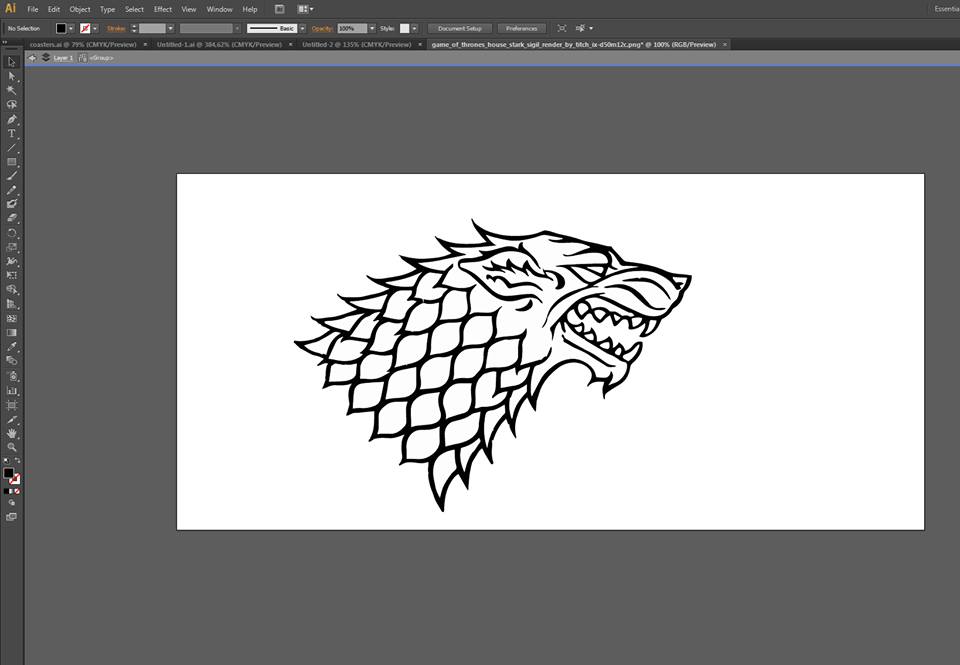Click the exit isolation mode back arrow
This screenshot has height=665, width=960.
[32, 58]
